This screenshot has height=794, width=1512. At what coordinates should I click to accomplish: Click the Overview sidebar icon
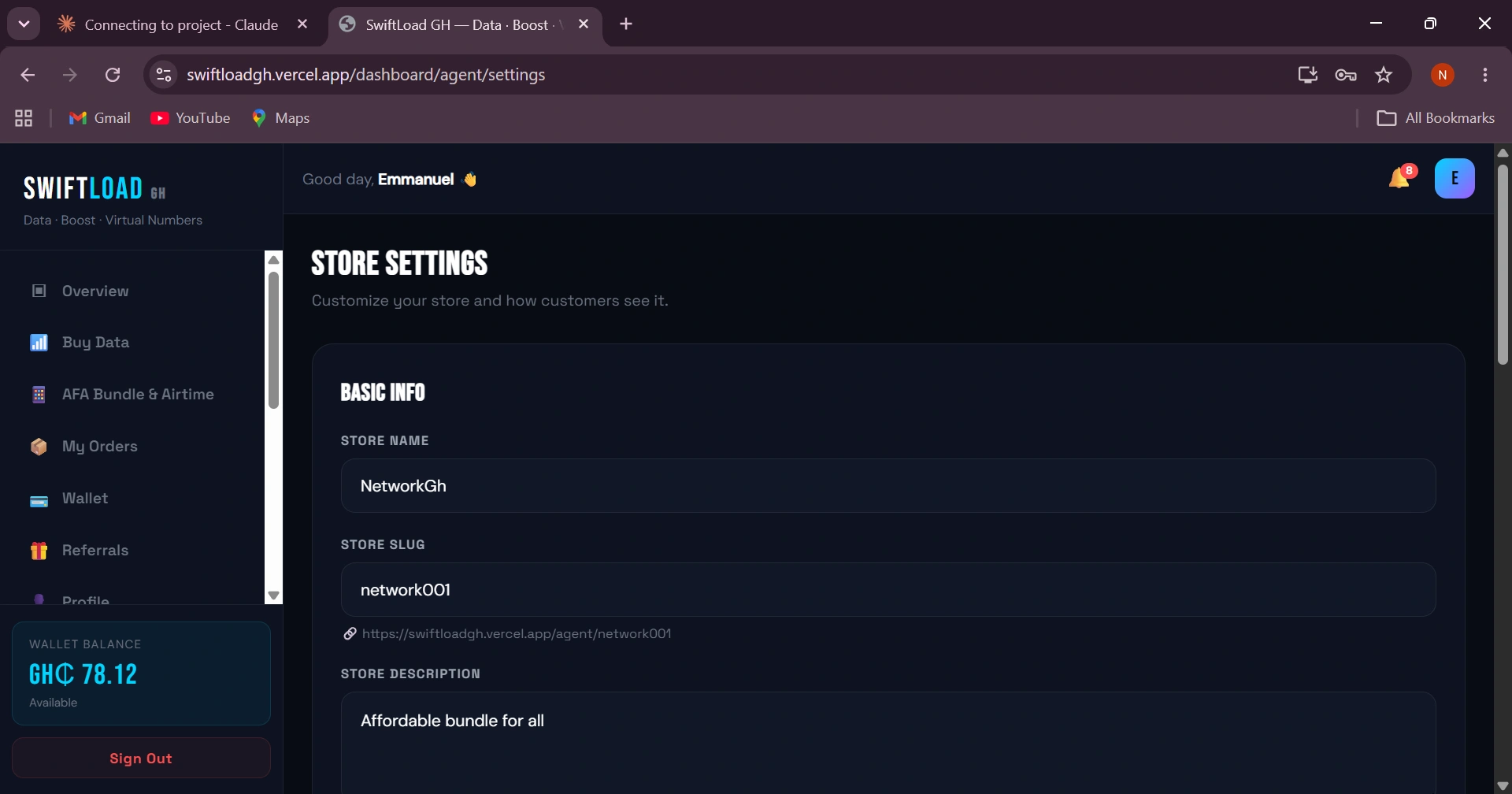39,291
